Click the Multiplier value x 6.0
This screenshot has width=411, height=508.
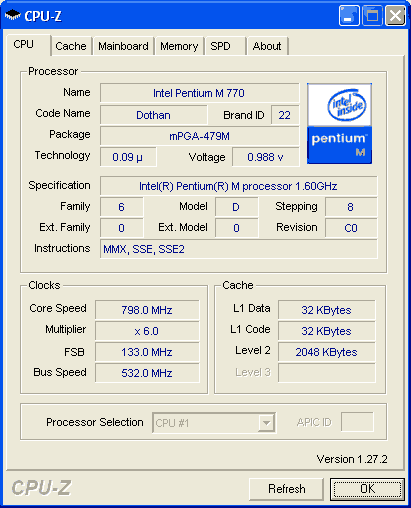[147, 331]
